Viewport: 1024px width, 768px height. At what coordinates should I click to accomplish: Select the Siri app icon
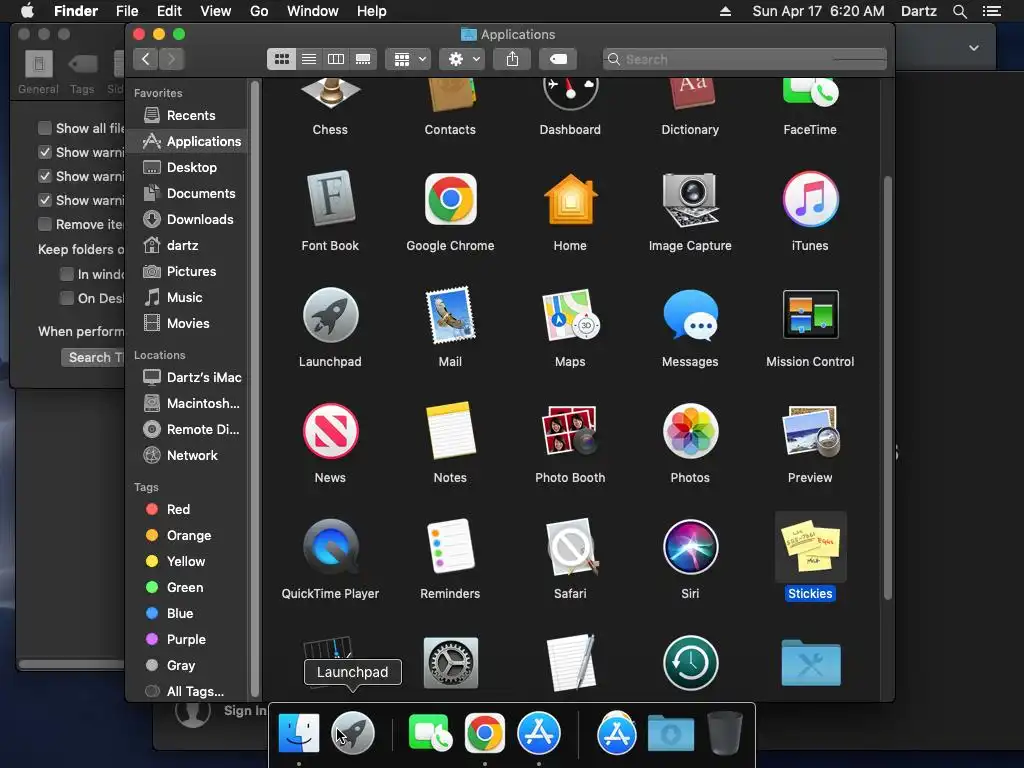point(690,547)
